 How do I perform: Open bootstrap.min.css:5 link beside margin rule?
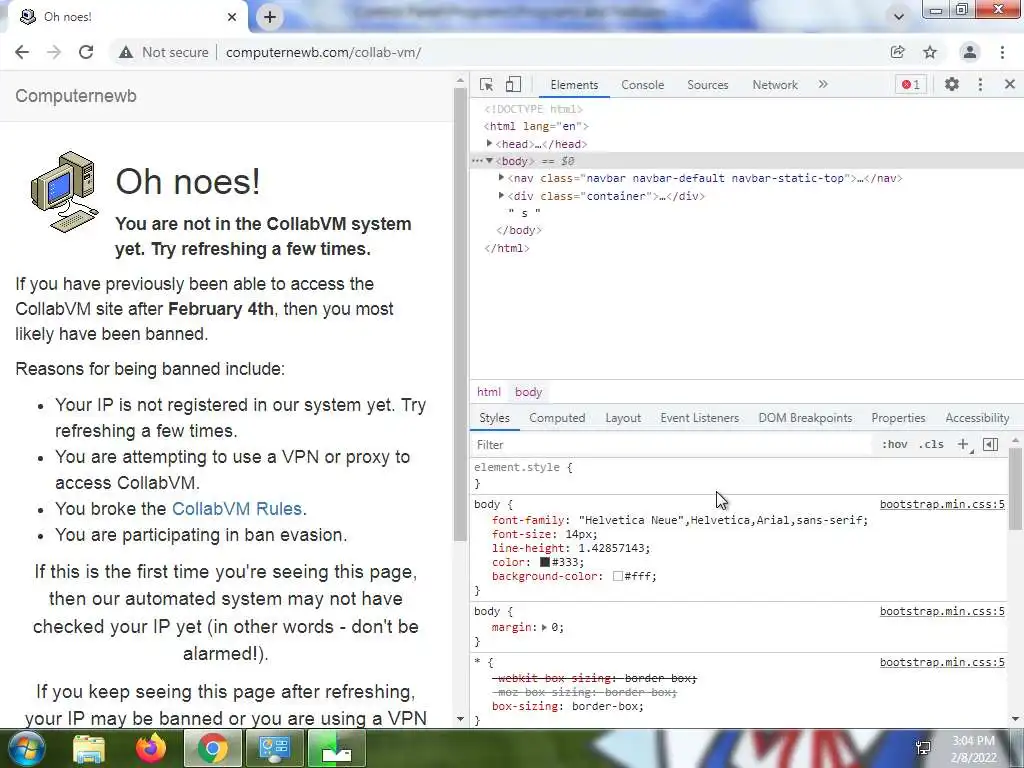[942, 611]
